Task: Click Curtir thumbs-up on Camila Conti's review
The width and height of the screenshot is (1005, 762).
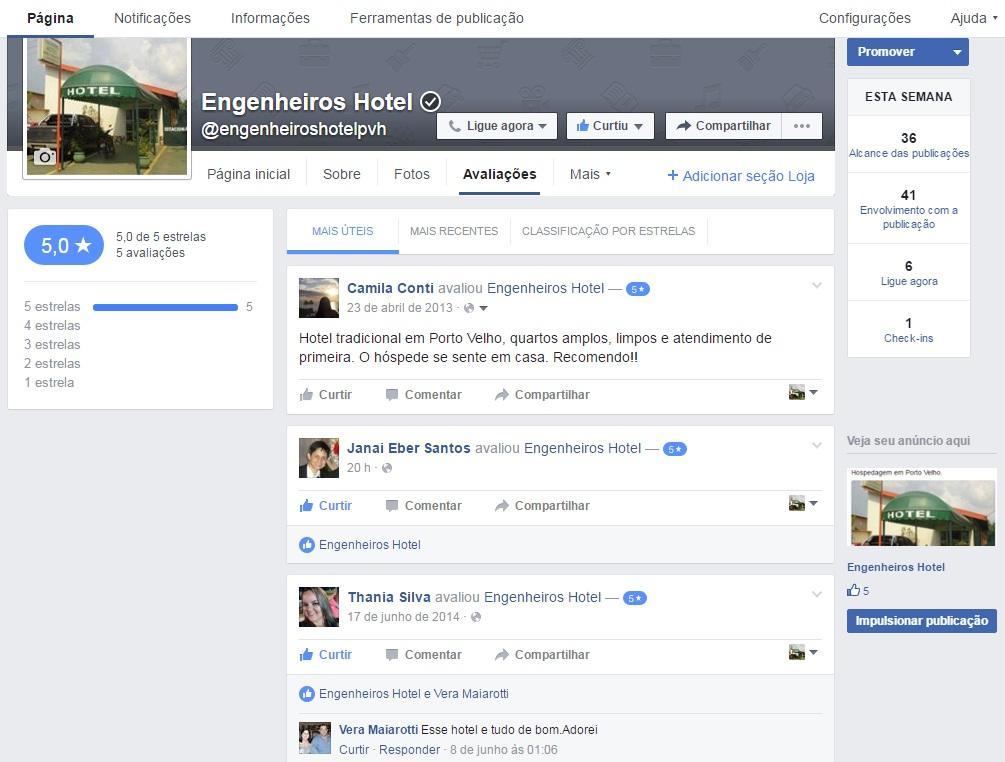Action: tap(326, 395)
